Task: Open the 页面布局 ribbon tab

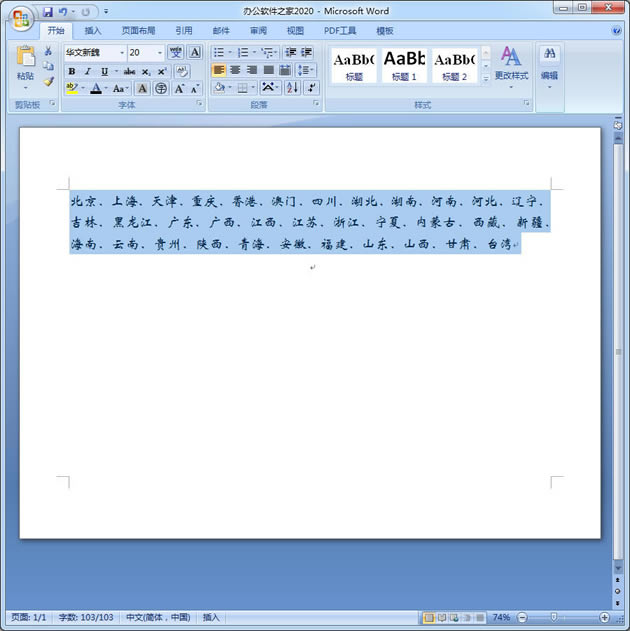Action: (138, 31)
